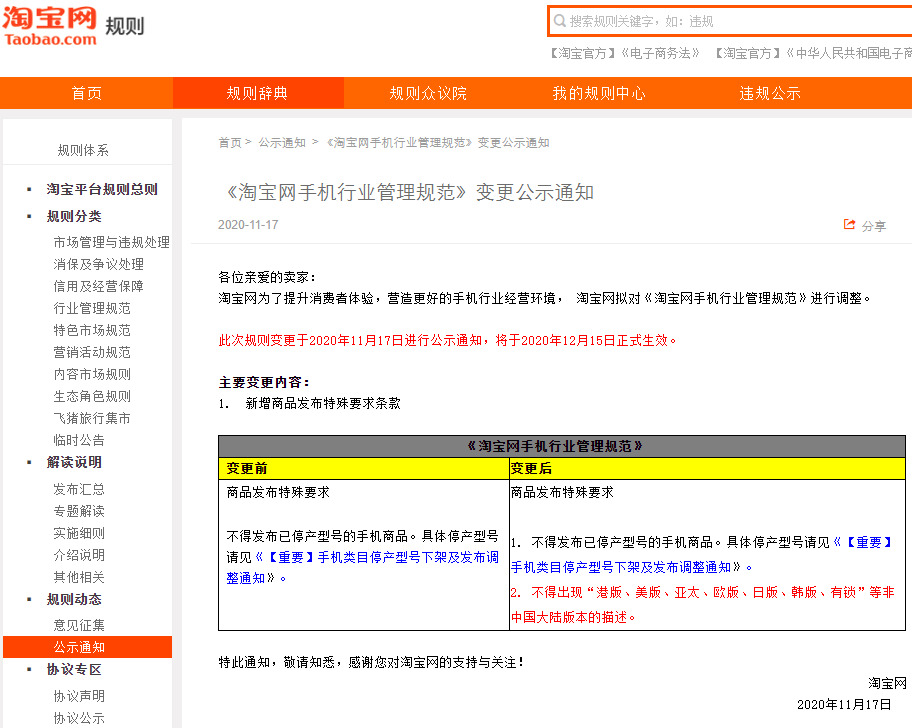Click the 变更后 table header cell
The image size is (912, 728).
[x=707, y=469]
